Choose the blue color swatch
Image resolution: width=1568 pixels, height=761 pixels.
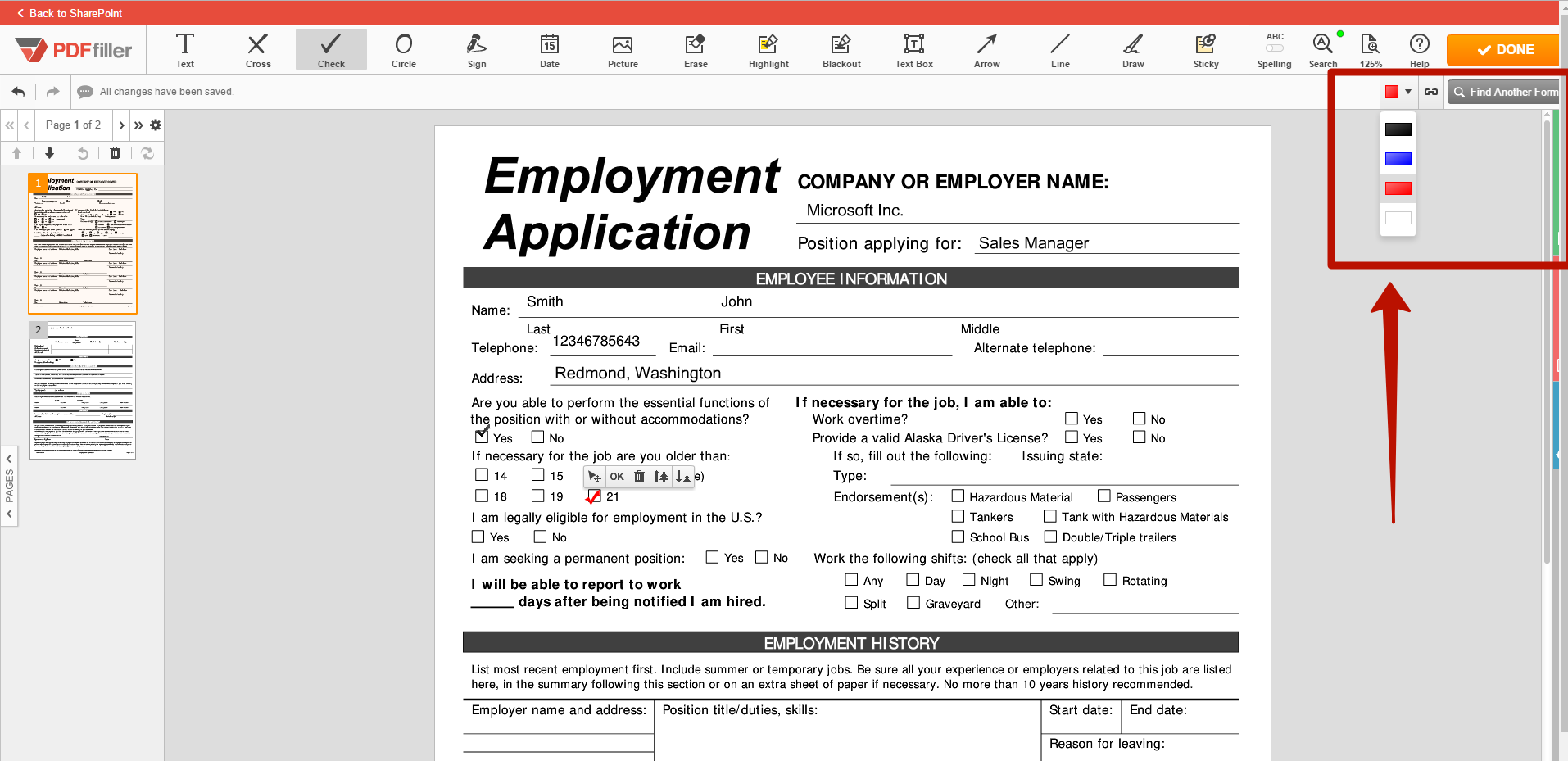point(1398,159)
